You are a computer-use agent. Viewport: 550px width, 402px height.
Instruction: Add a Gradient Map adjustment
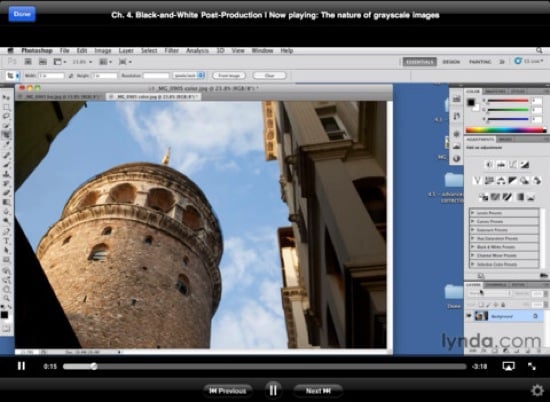click(x=519, y=197)
